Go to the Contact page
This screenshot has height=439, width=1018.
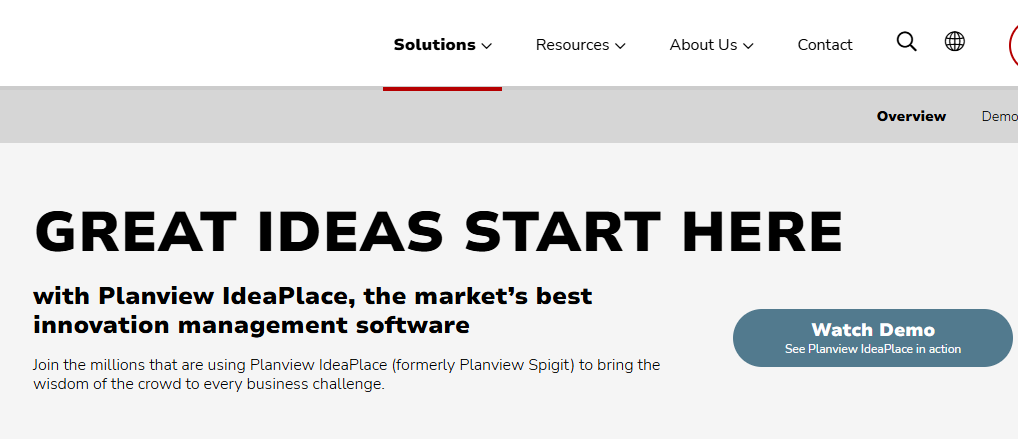point(825,45)
